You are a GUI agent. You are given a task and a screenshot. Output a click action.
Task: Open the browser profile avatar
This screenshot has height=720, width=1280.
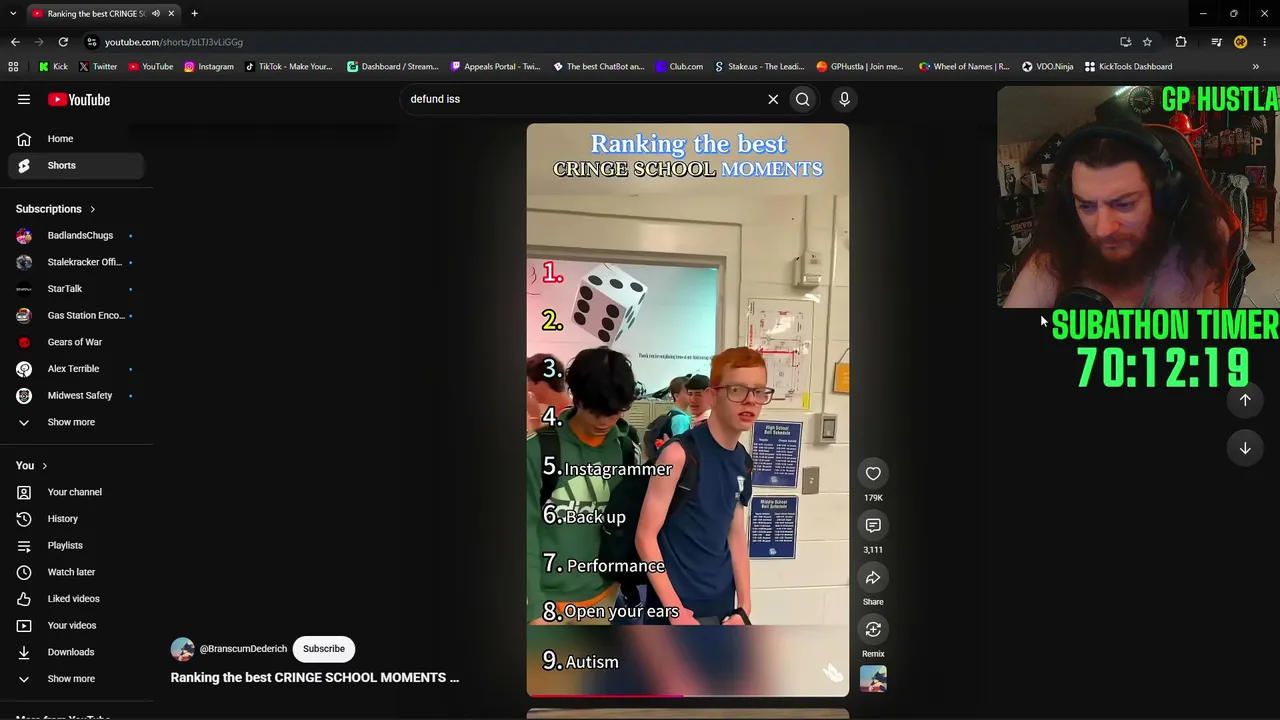click(1240, 42)
